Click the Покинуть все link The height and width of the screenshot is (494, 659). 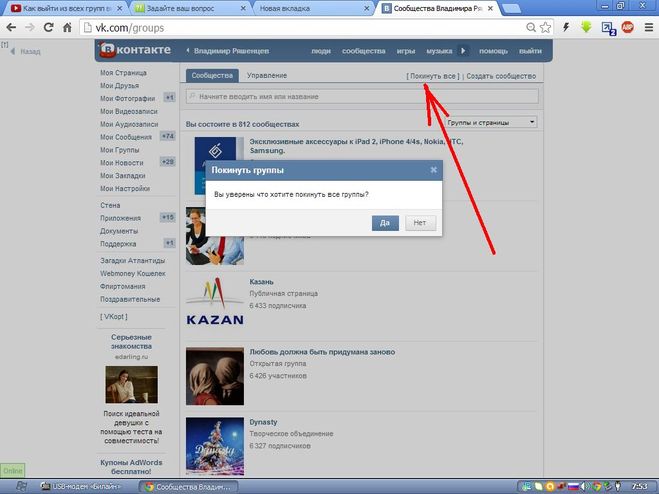(432, 76)
